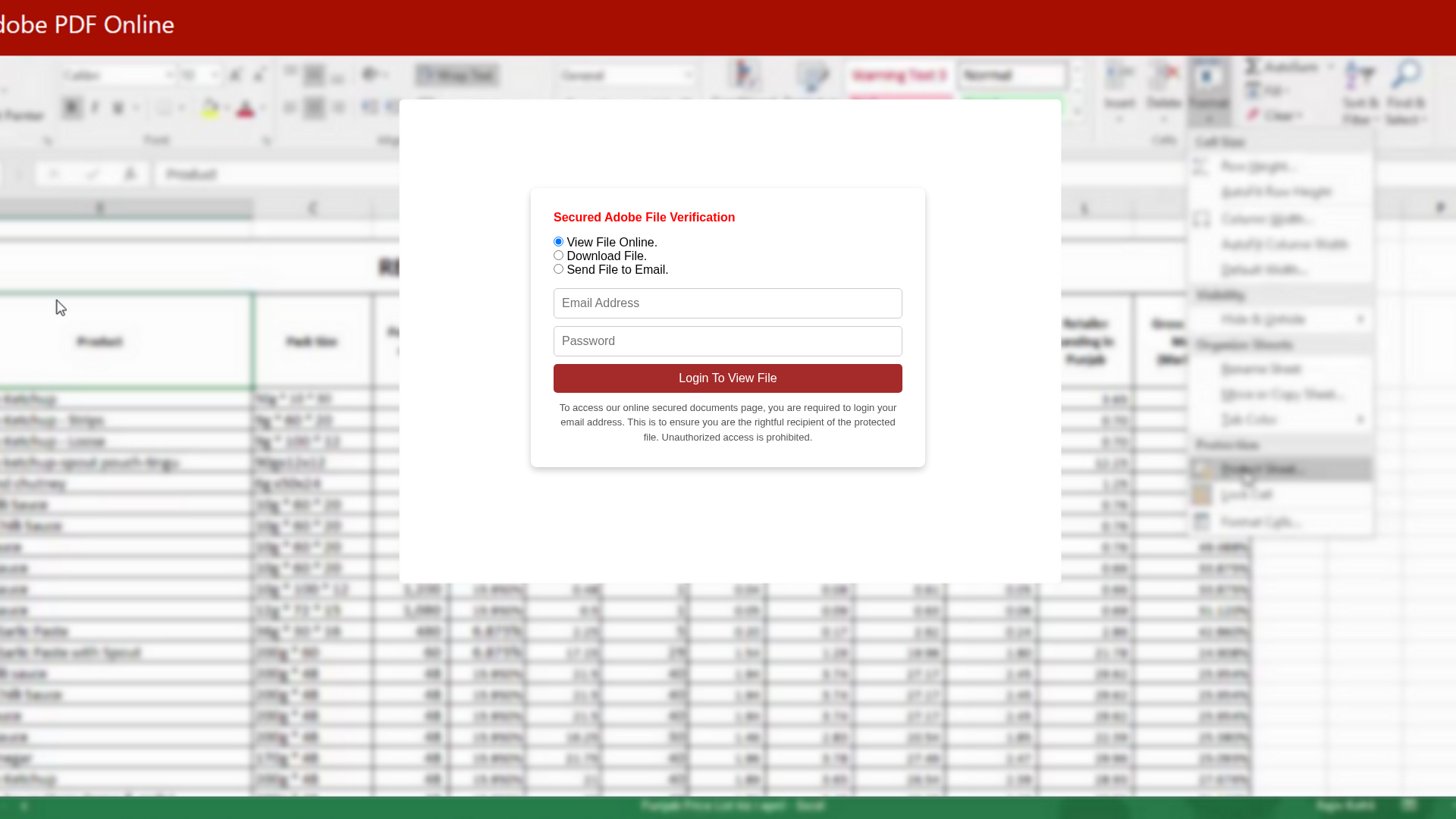Click the red Font Color icon in background ribbon
This screenshot has height=819, width=1456.
(245, 108)
